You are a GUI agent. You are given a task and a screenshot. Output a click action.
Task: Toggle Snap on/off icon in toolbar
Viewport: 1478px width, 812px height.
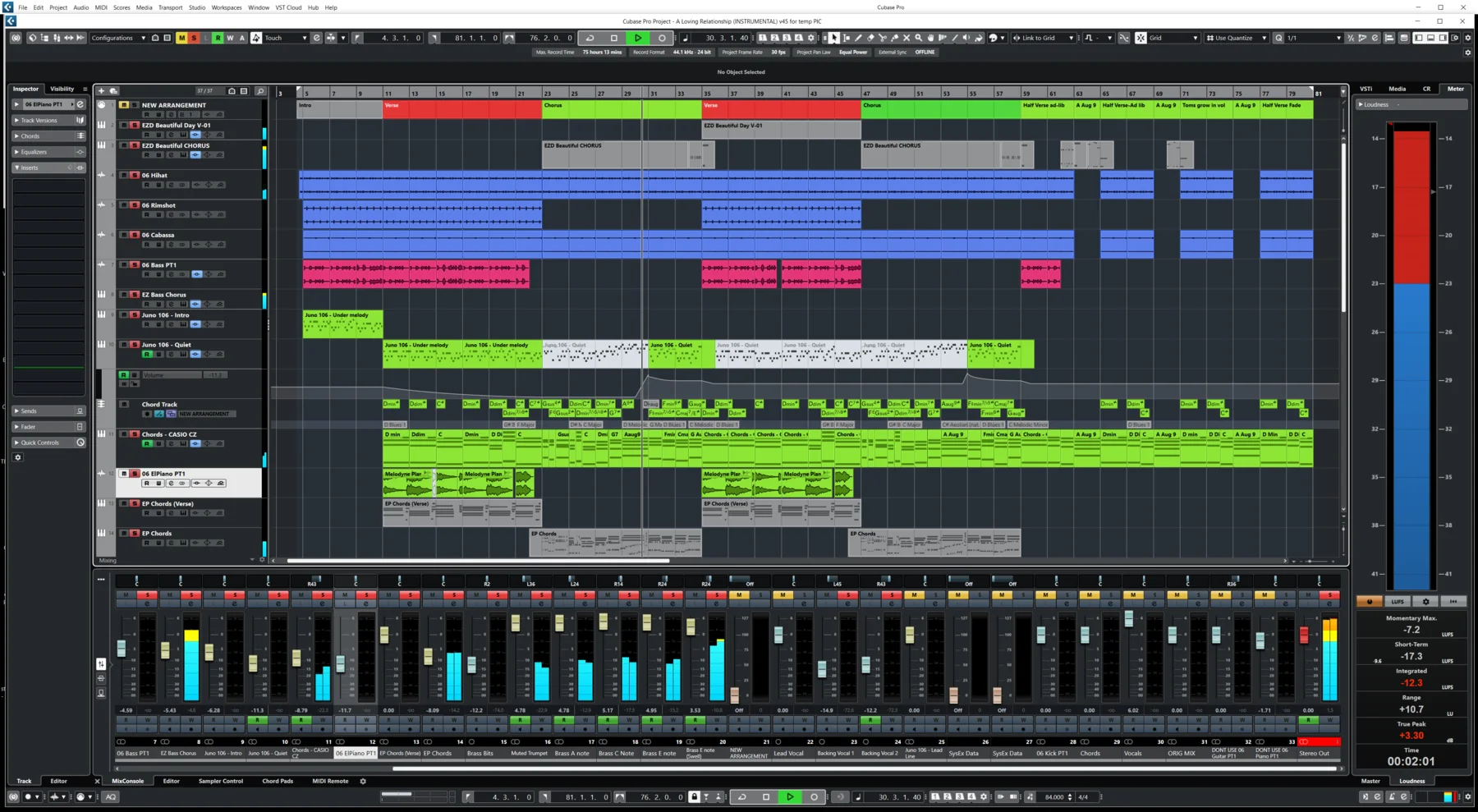1141,38
